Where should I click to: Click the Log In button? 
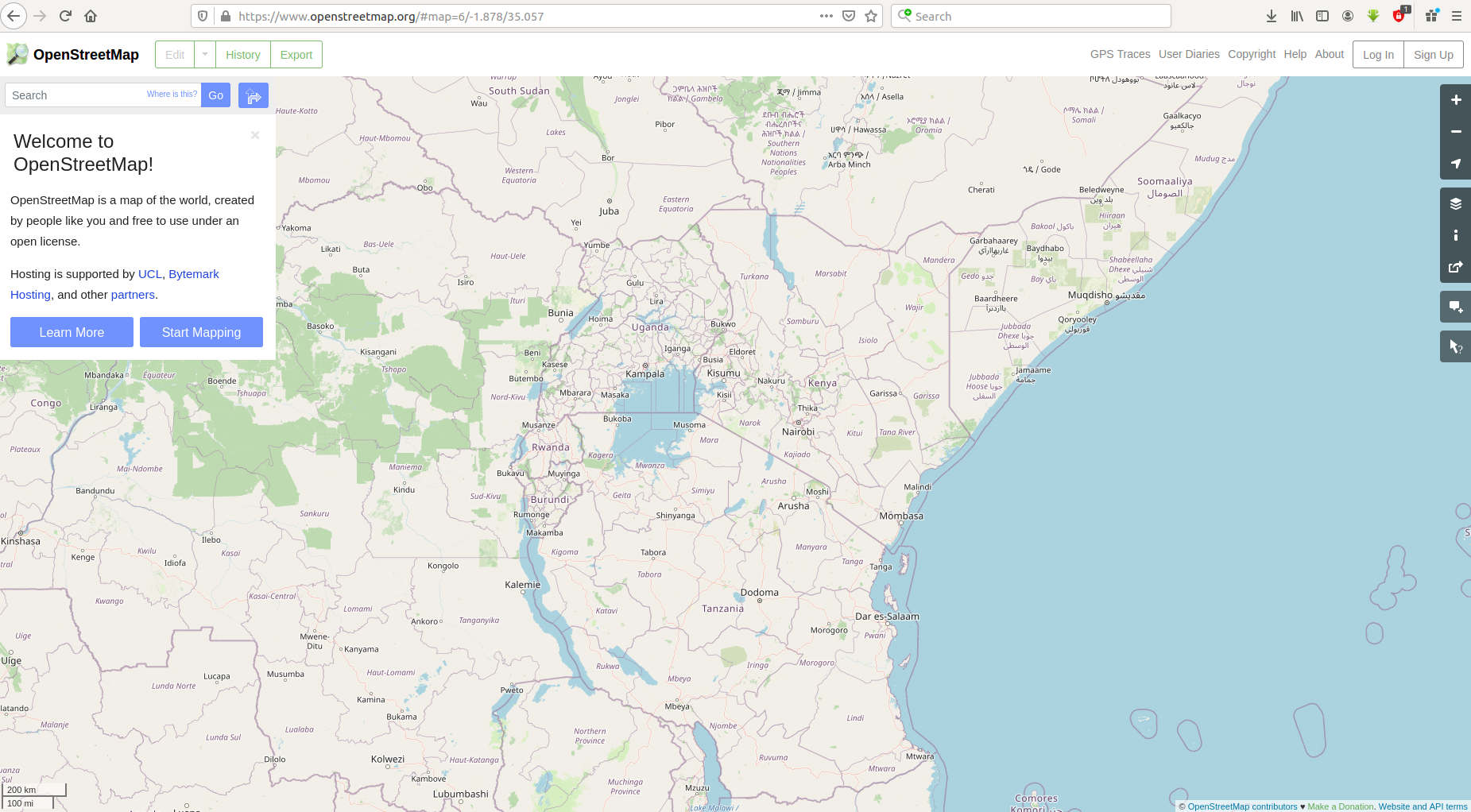(x=1378, y=55)
